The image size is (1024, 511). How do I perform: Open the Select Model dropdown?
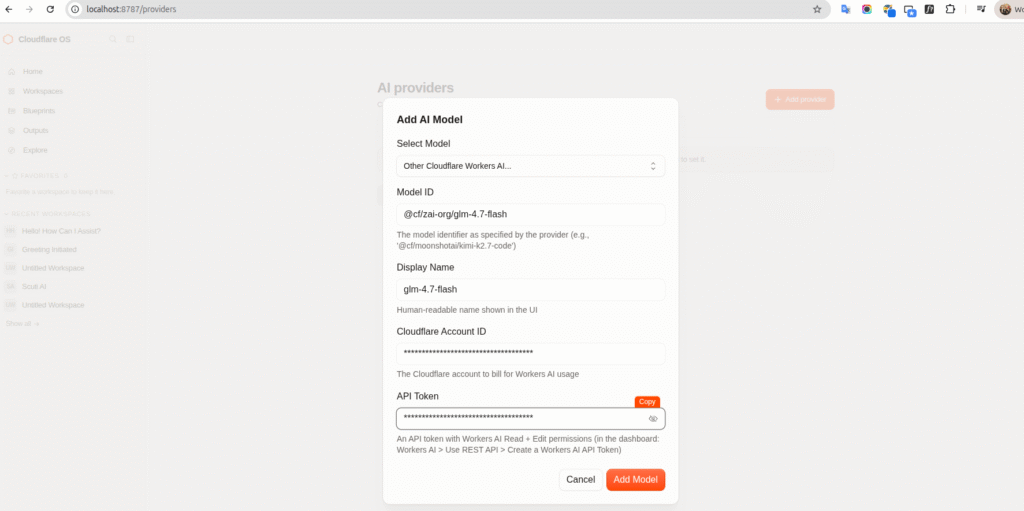coord(530,166)
